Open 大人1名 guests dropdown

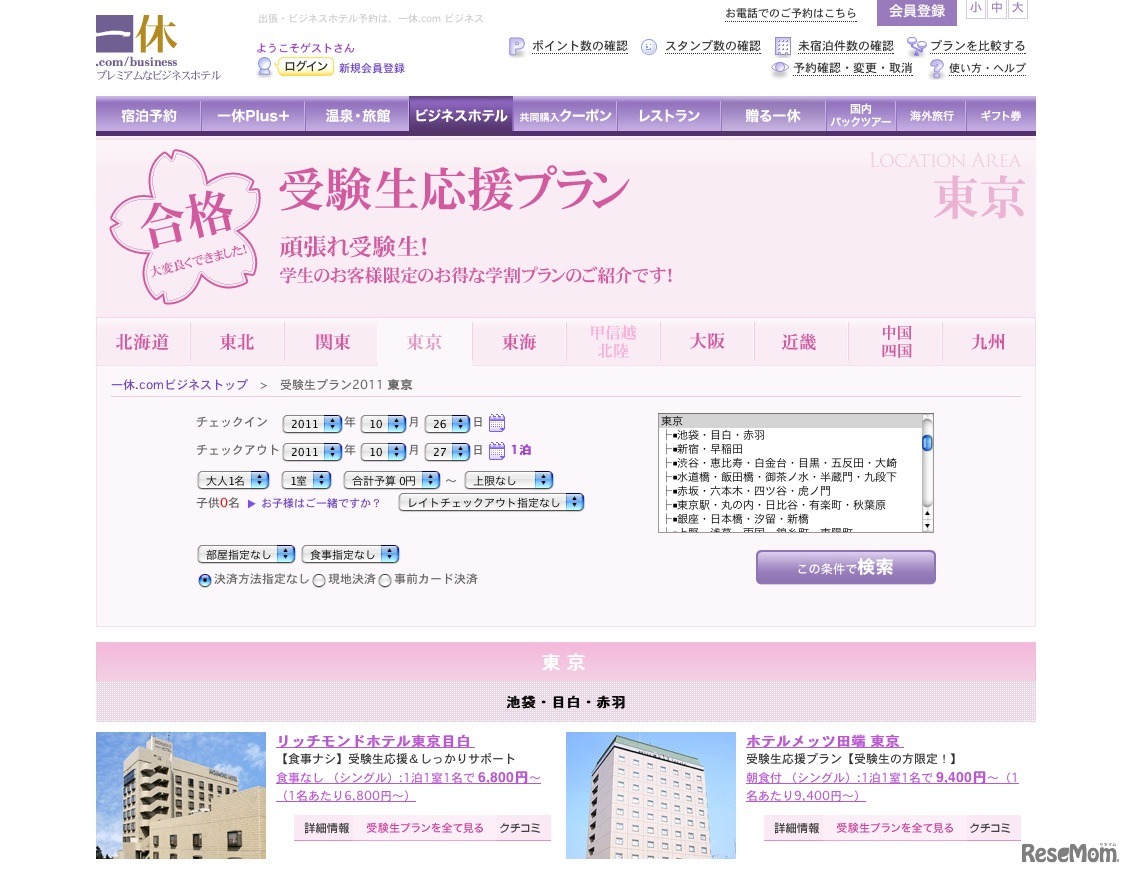(233, 480)
